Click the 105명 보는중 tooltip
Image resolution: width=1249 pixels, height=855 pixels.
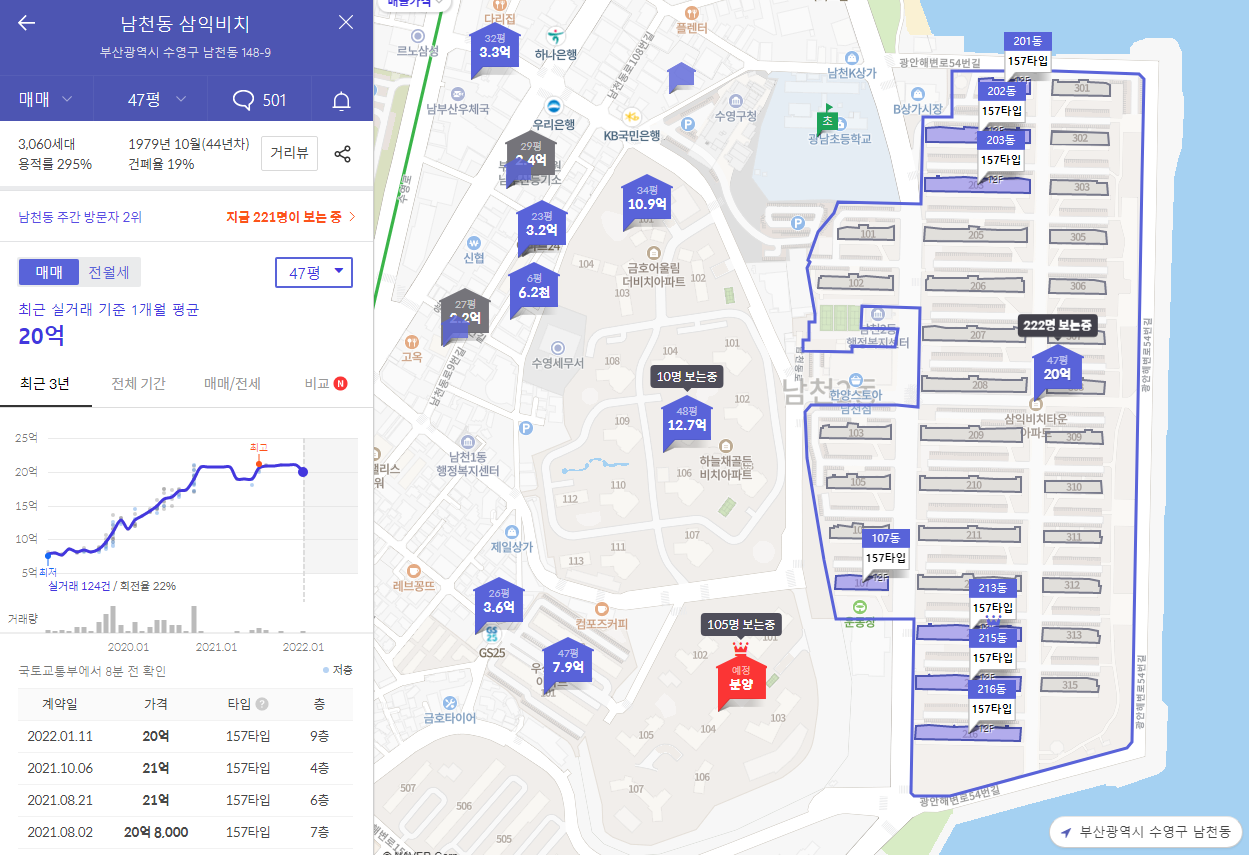point(741,624)
